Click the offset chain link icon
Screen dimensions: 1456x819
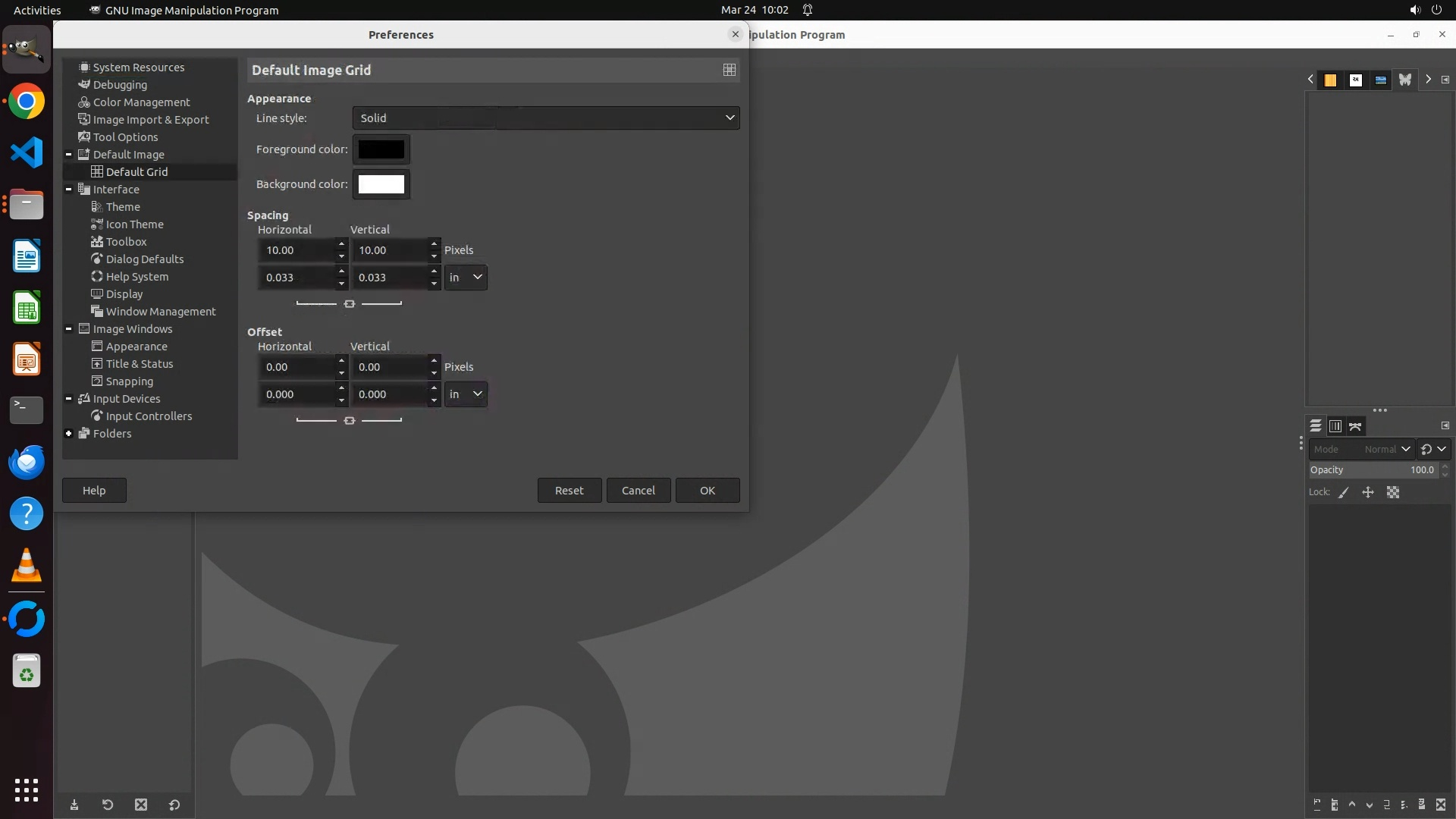click(x=350, y=420)
